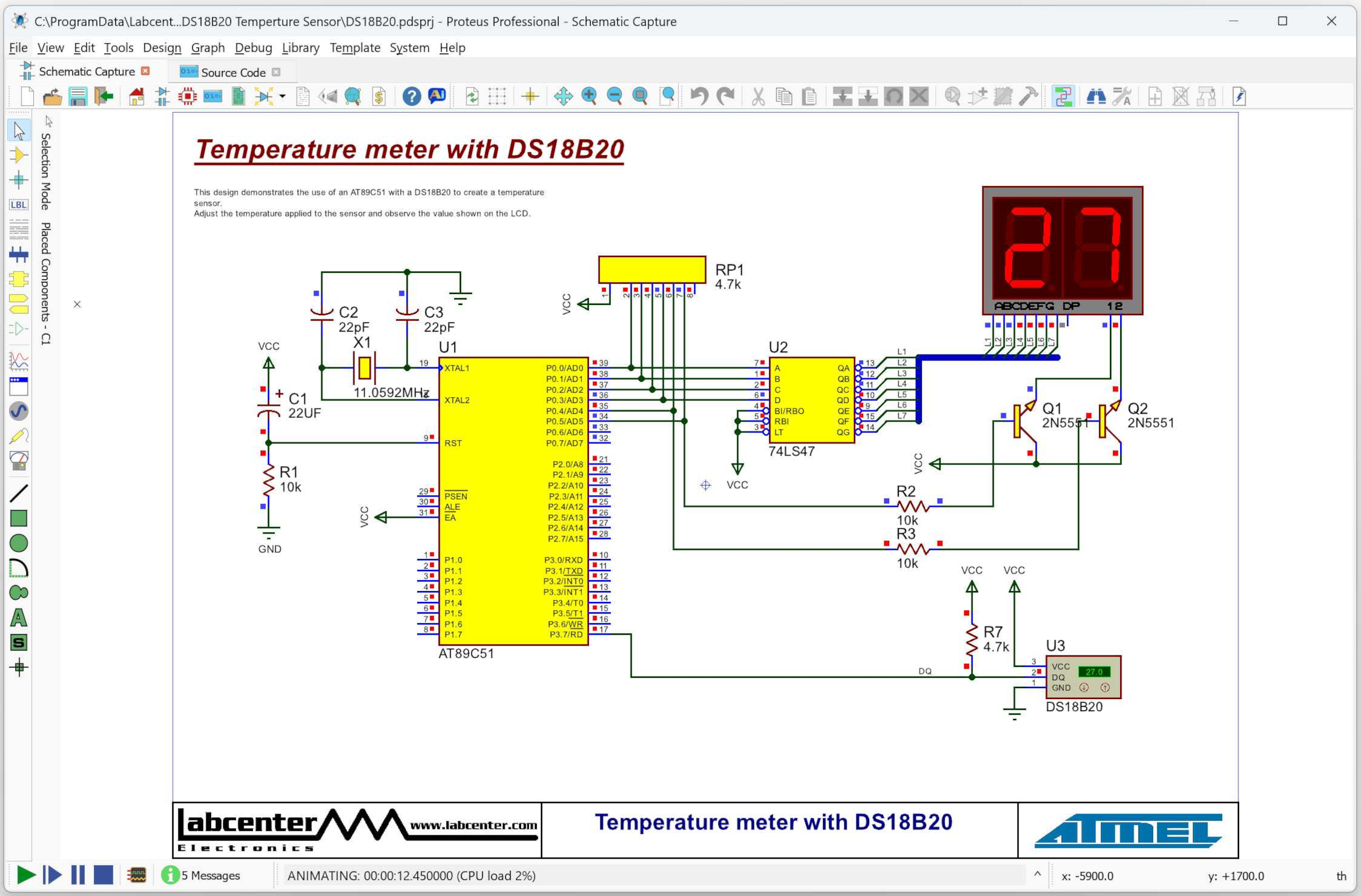
Task: Select the 2D graphics text tool
Action: pyautogui.click(x=19, y=618)
